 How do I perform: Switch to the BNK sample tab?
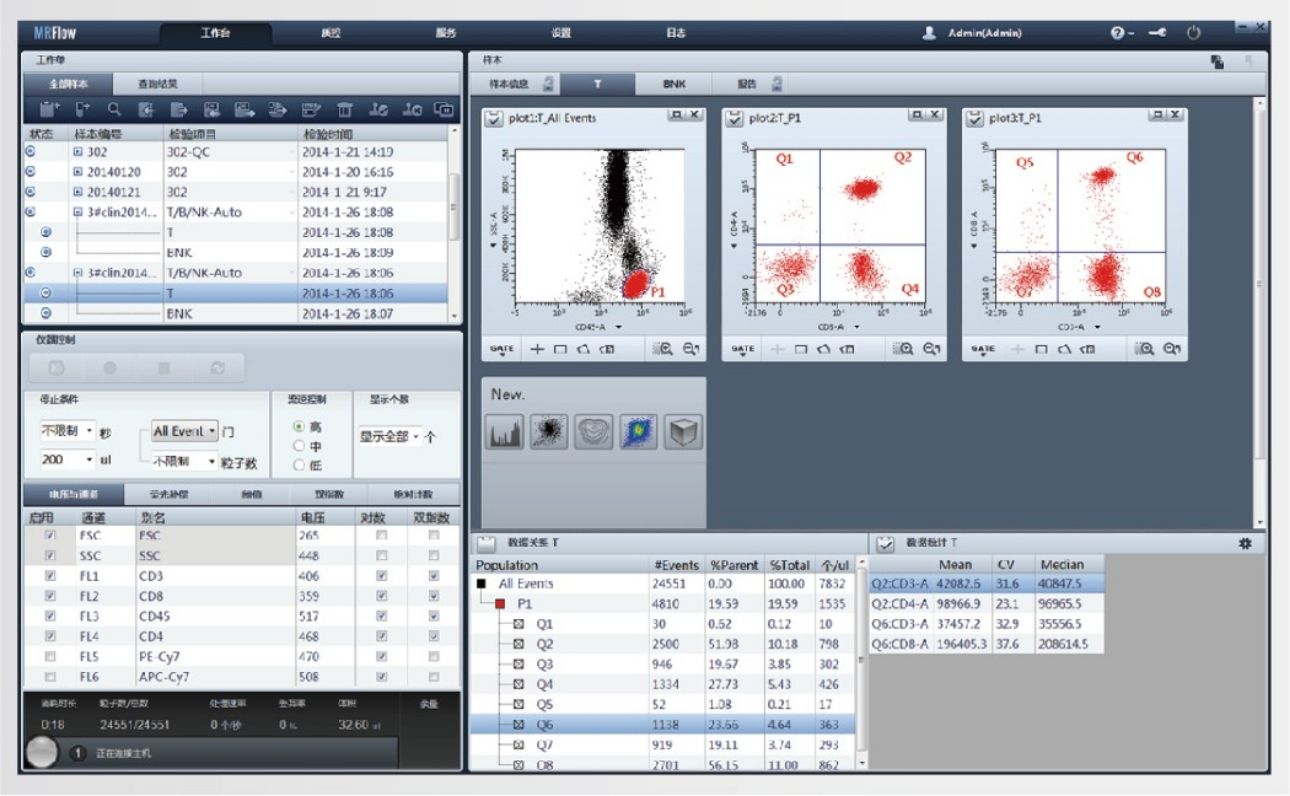pyautogui.click(x=674, y=84)
